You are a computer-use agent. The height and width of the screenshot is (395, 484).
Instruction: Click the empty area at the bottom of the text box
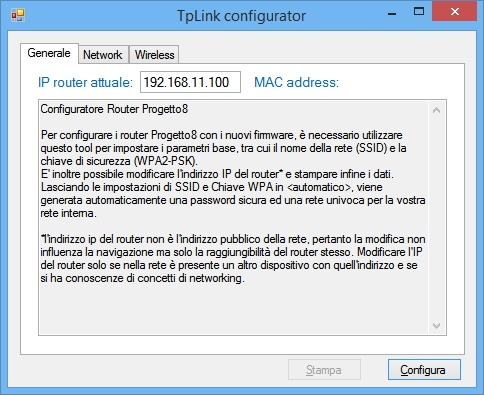(x=233, y=308)
